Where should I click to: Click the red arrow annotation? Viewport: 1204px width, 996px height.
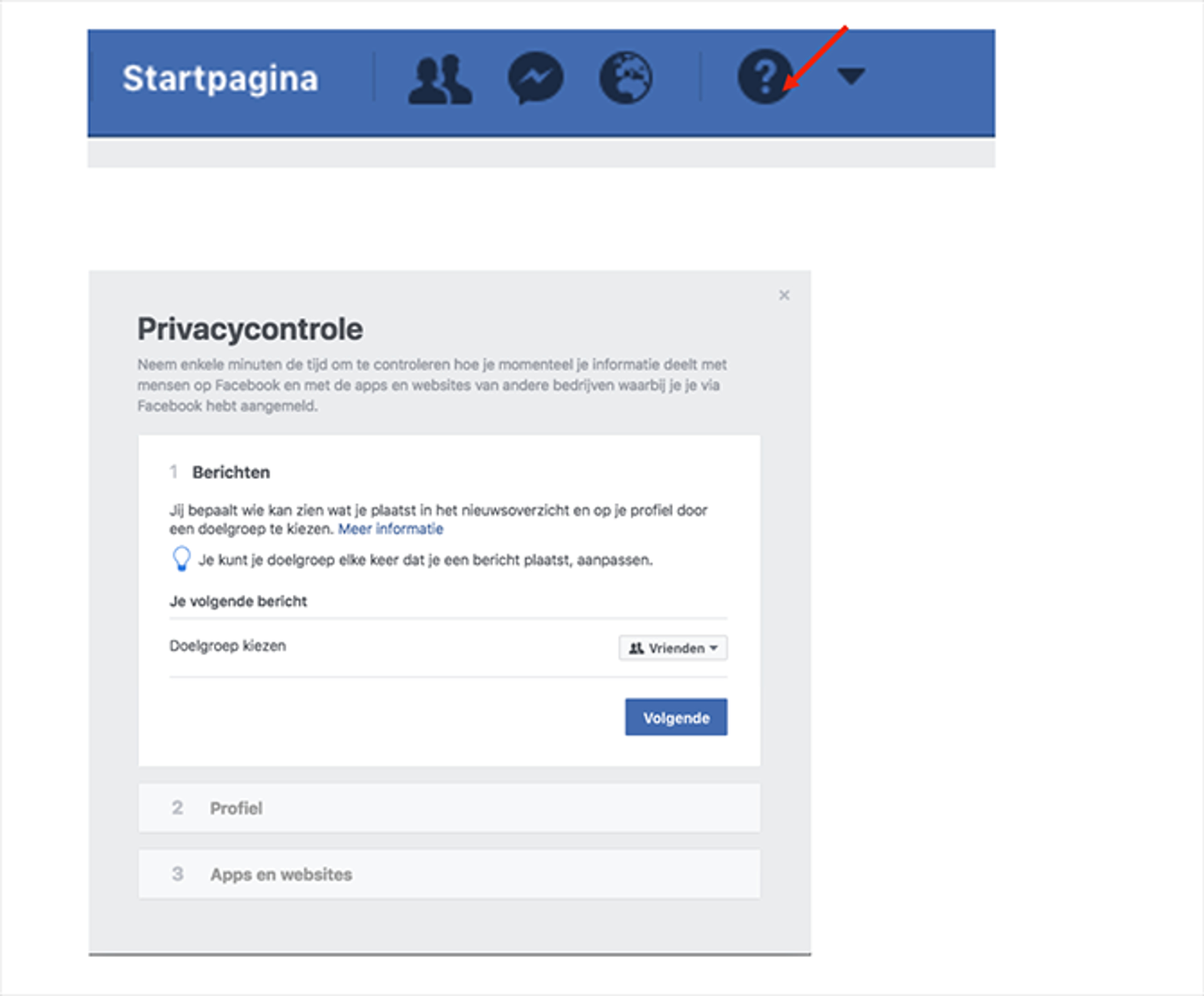coord(815,58)
